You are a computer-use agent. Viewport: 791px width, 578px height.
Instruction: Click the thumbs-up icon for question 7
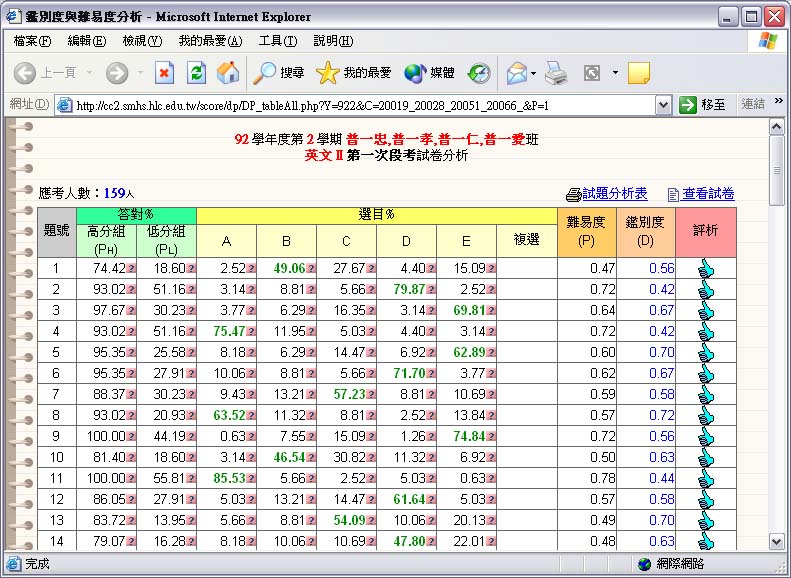coord(706,394)
